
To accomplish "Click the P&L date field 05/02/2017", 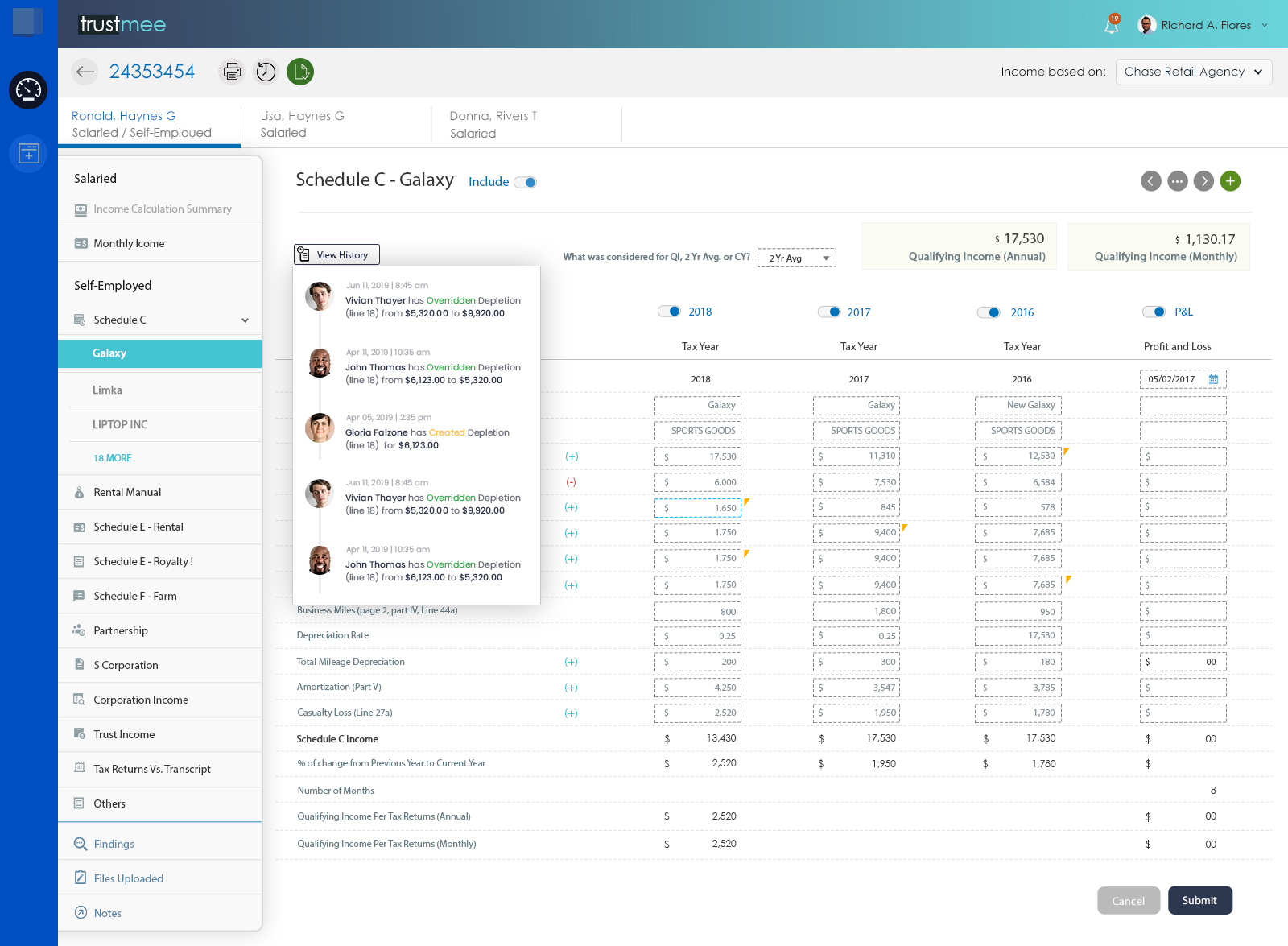I will [x=1183, y=379].
